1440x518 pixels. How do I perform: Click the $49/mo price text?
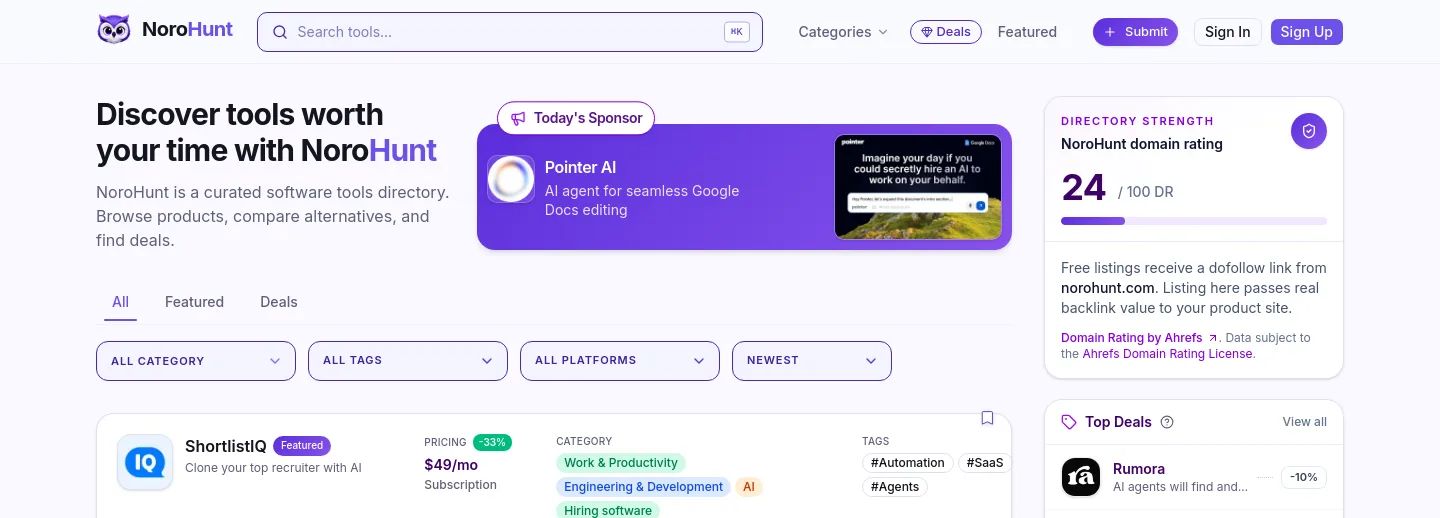451,465
